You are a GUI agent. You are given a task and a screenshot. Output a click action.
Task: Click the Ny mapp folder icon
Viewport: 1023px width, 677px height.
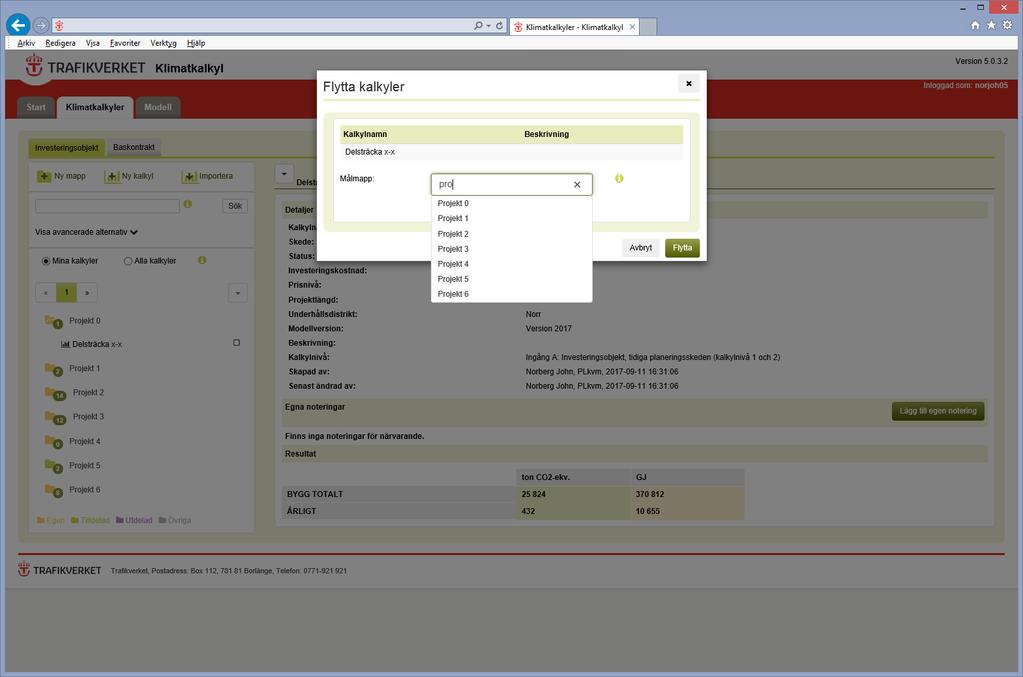point(44,176)
